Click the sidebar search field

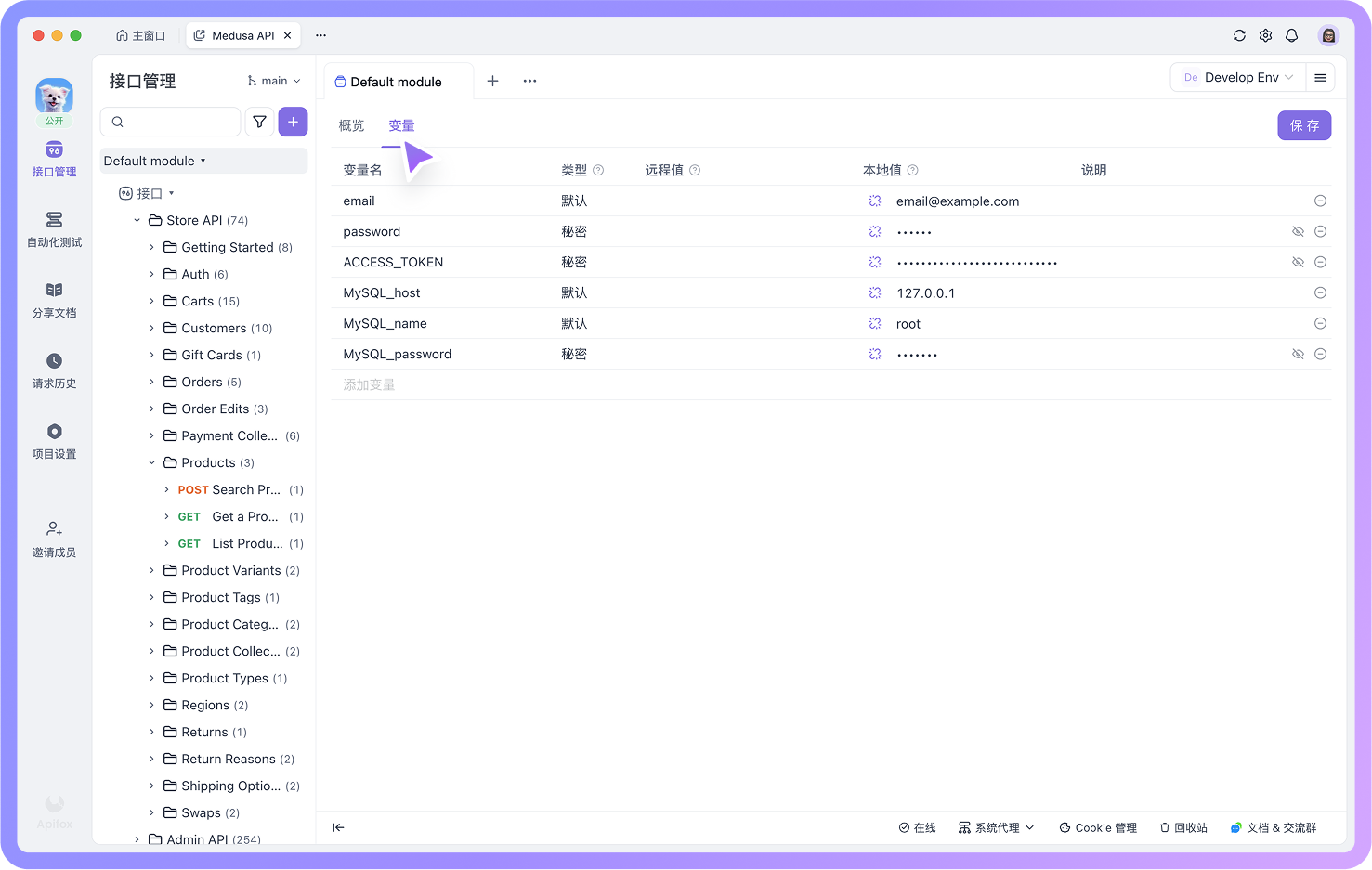pos(171,122)
